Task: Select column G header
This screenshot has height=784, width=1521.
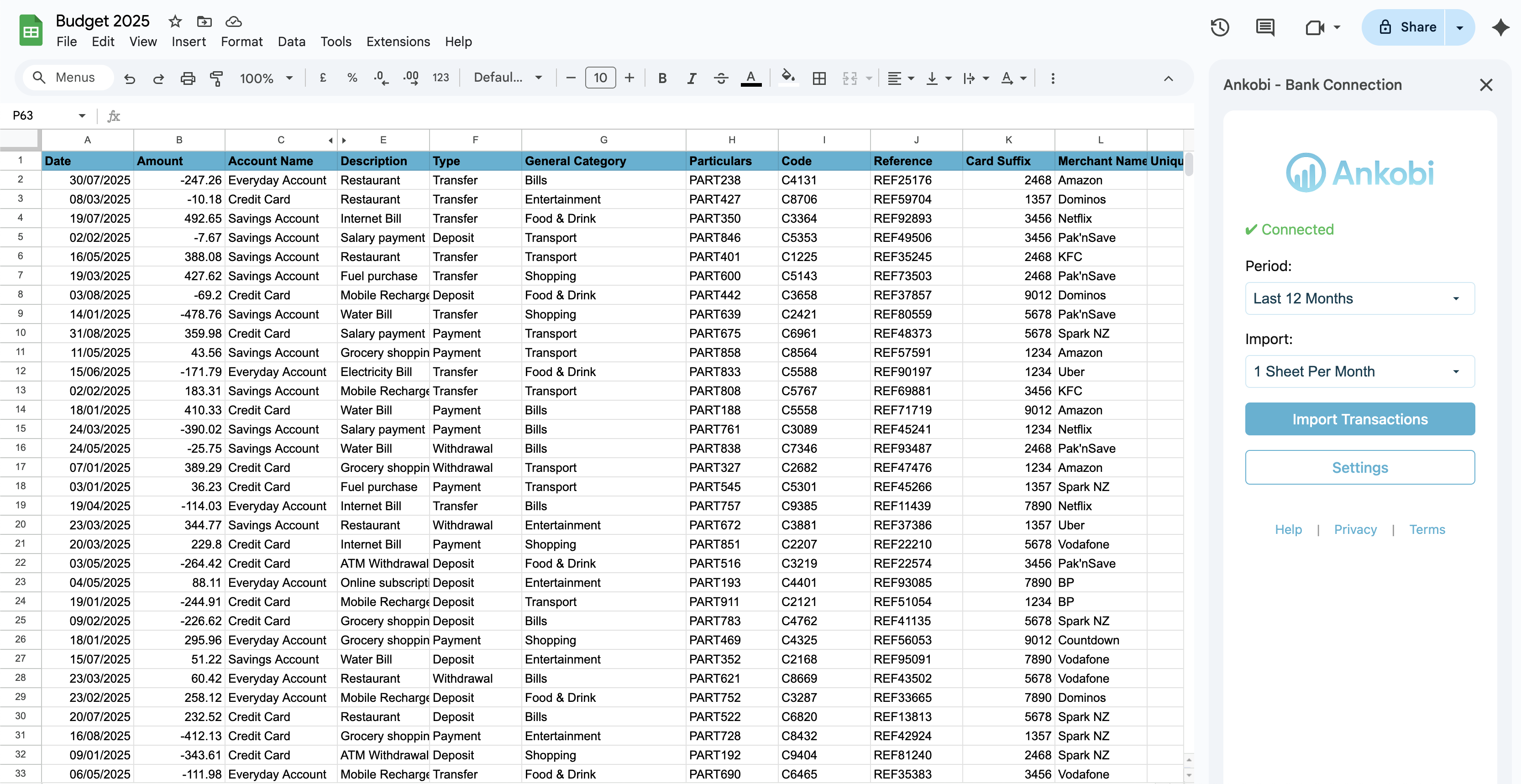Action: [x=603, y=140]
